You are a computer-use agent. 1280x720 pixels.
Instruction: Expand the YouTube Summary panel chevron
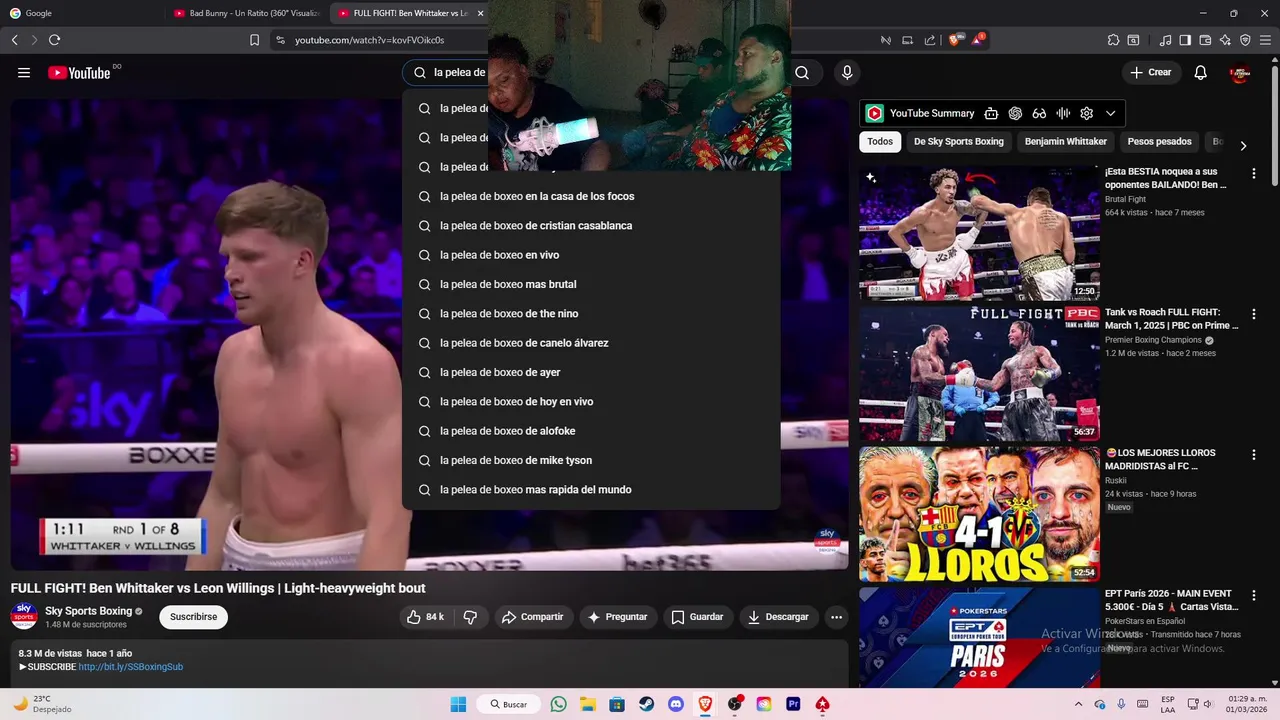click(1110, 114)
